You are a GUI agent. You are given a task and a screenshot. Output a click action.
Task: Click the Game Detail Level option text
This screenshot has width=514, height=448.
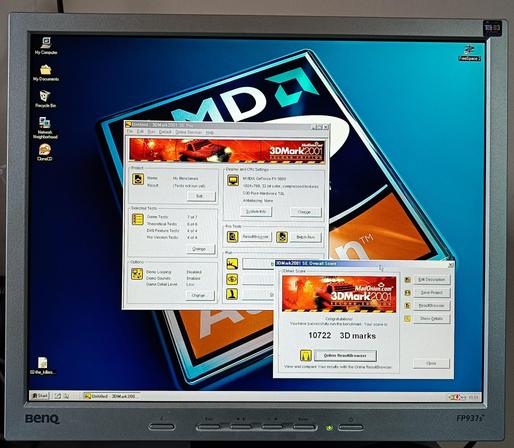coord(162,284)
